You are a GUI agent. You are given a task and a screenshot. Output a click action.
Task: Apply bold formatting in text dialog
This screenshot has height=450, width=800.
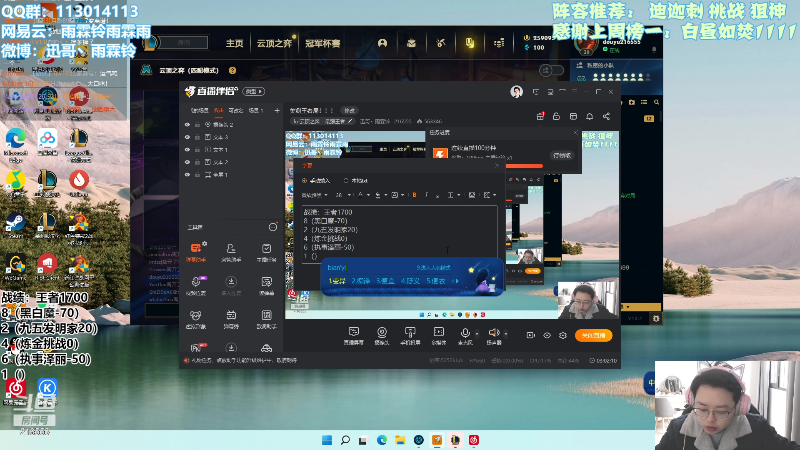(x=414, y=195)
